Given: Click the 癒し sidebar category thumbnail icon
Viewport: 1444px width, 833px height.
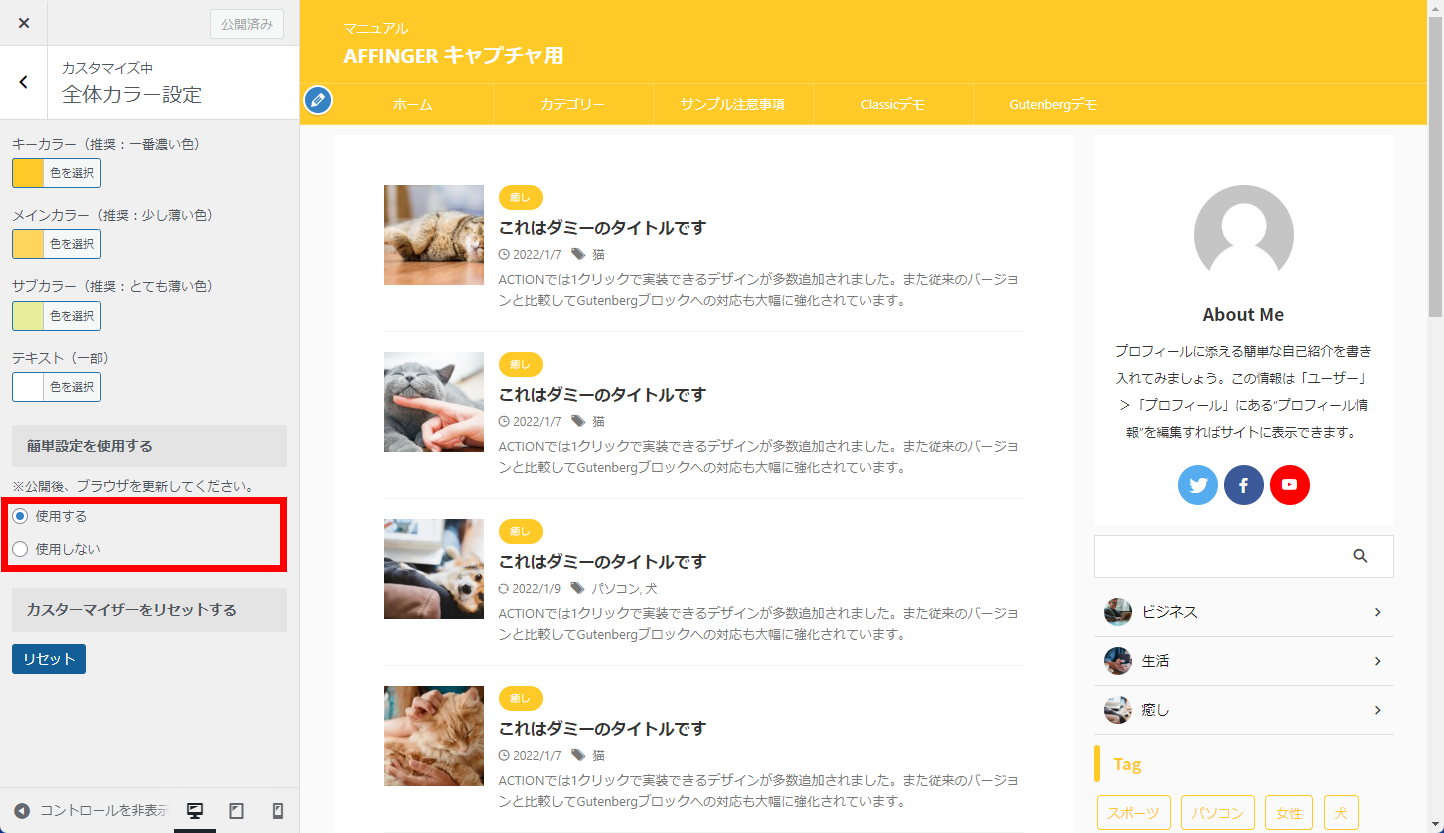Looking at the screenshot, I should click(1118, 710).
